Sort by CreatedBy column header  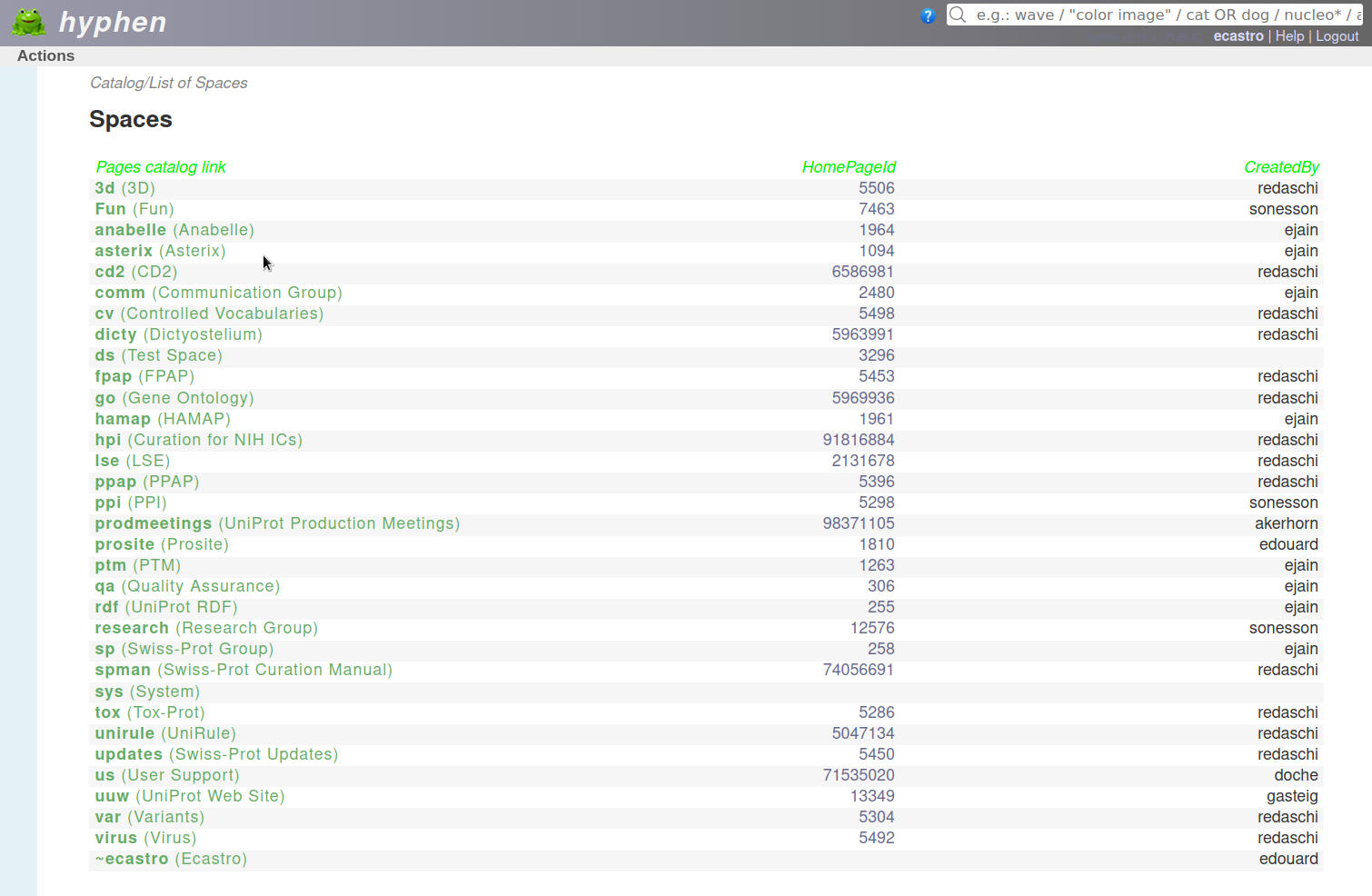click(1281, 167)
